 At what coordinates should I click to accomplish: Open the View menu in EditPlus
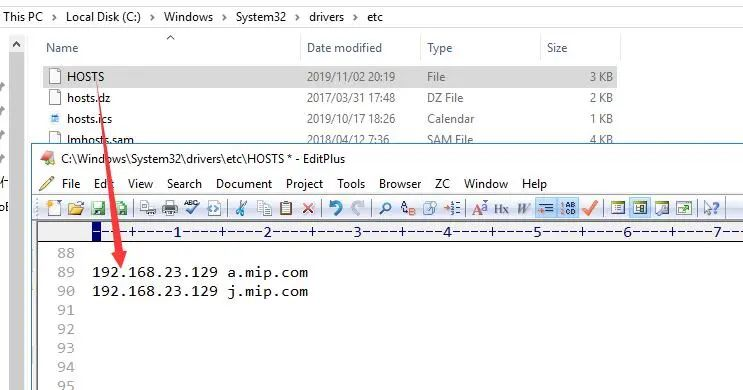[140, 184]
